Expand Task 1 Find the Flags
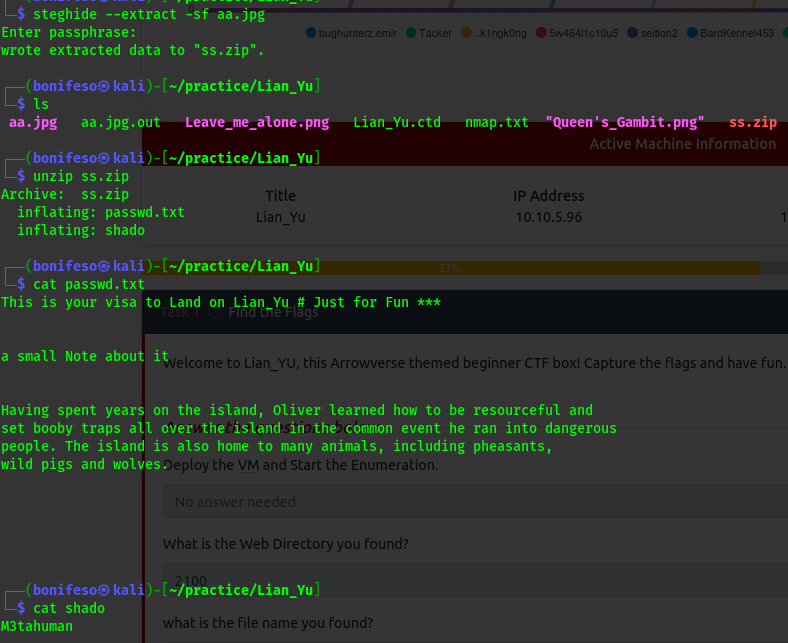 273,312
